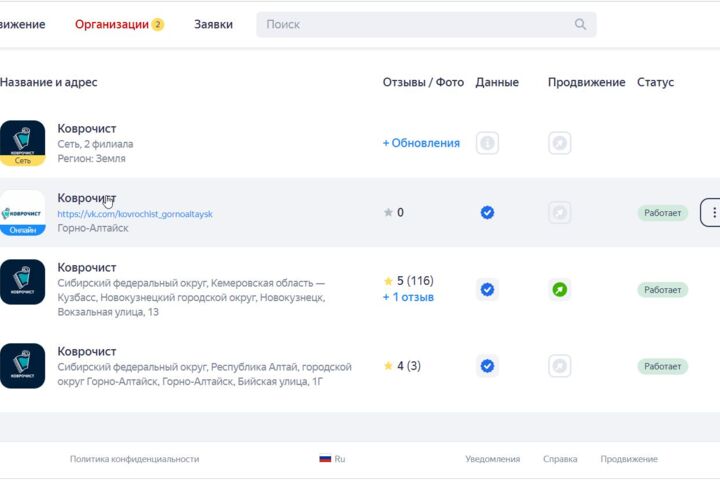The height and width of the screenshot is (480, 720).
Task: Click the Поиск search field
Action: point(426,24)
